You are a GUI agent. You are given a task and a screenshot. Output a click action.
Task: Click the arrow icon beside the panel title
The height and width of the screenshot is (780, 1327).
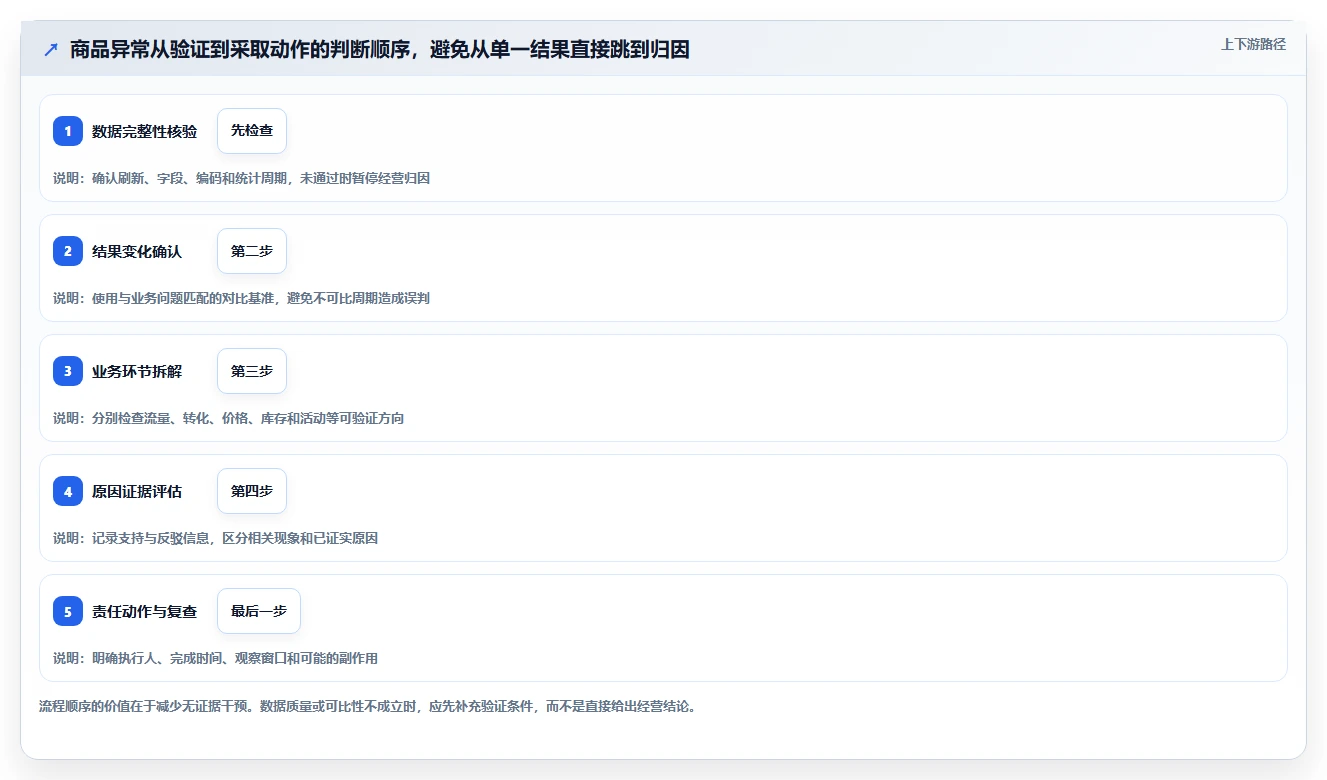click(51, 49)
